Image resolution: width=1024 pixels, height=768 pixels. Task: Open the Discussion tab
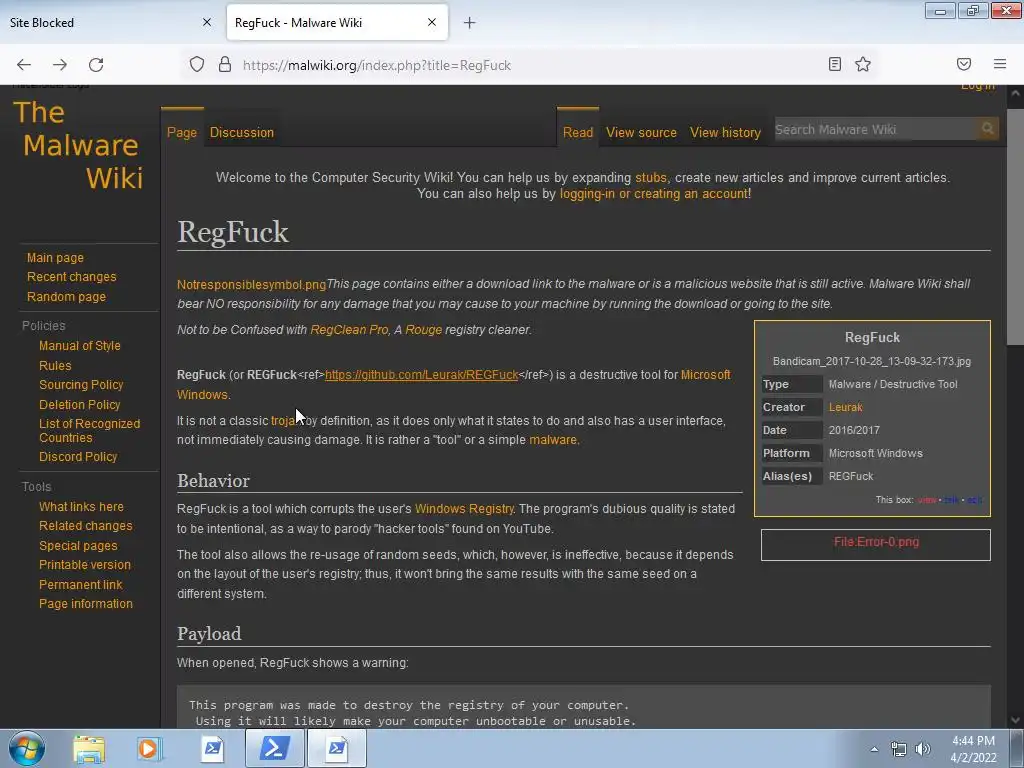(x=242, y=133)
